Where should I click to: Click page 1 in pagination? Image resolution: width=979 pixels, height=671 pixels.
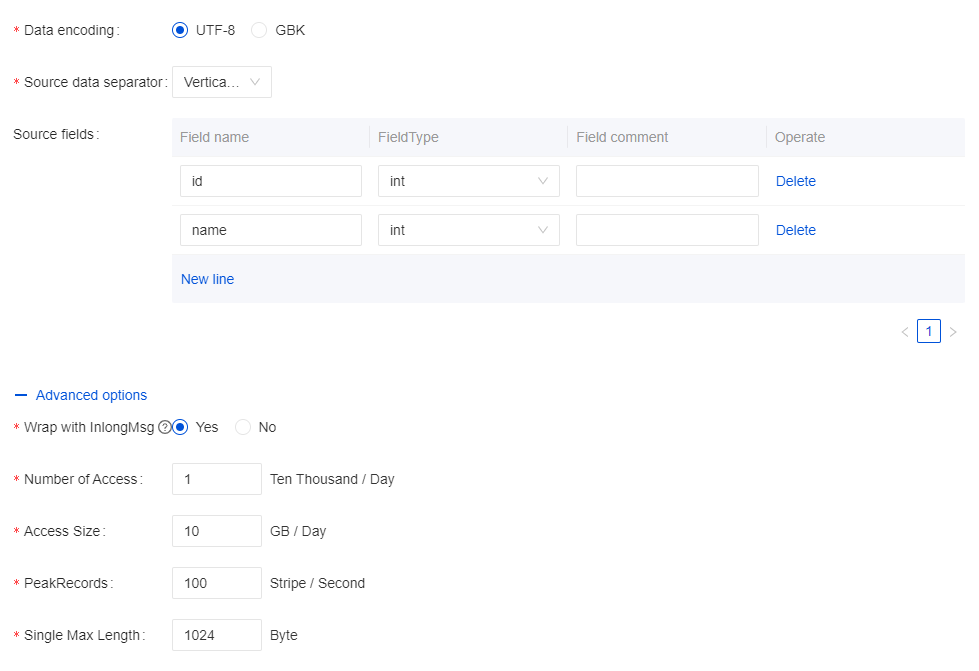click(929, 332)
